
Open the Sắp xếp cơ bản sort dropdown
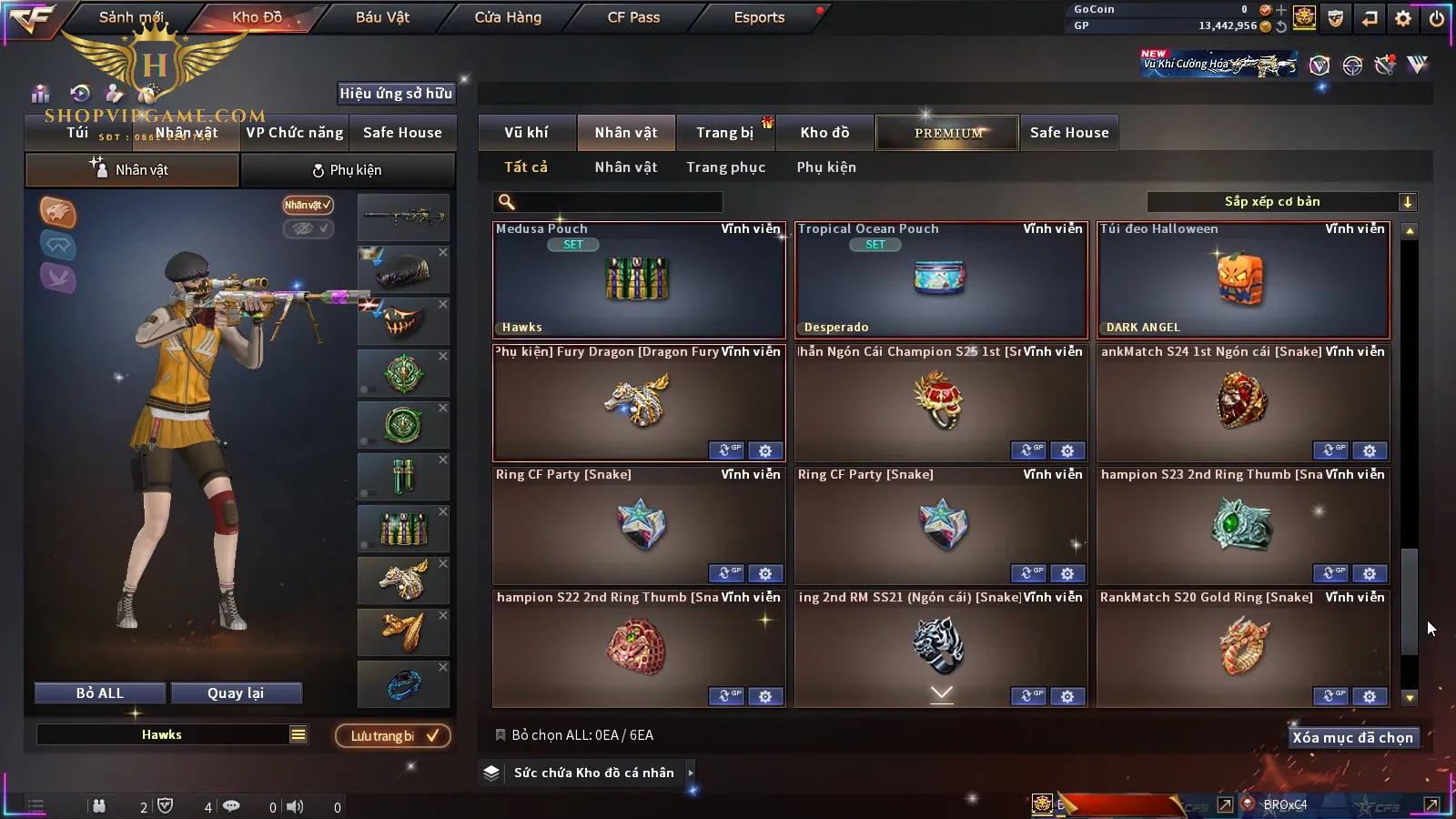tap(1282, 202)
